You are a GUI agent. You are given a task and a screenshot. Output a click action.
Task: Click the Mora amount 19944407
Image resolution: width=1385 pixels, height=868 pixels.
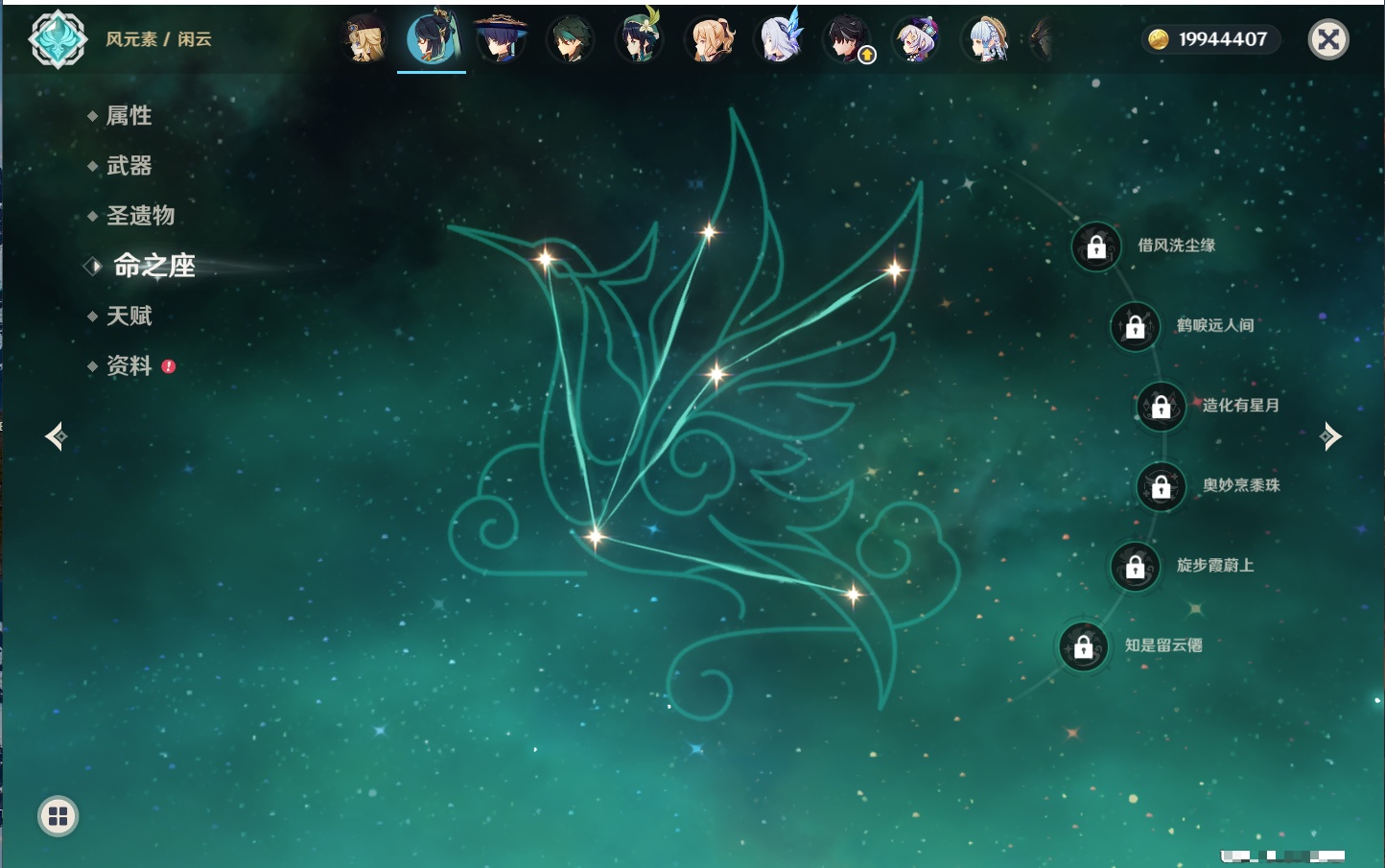(1223, 39)
